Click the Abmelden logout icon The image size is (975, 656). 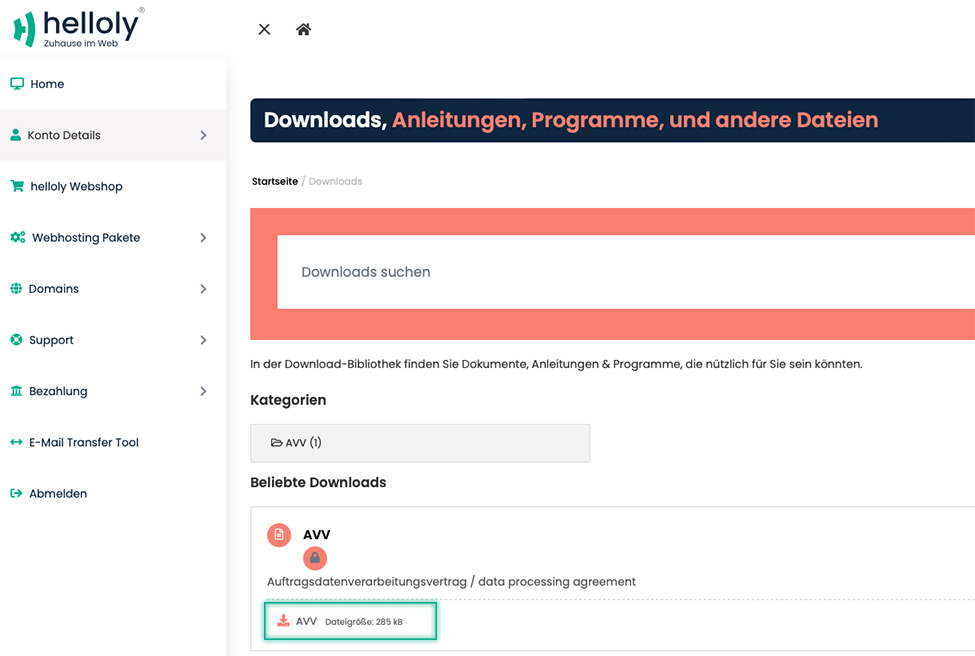[x=16, y=493]
